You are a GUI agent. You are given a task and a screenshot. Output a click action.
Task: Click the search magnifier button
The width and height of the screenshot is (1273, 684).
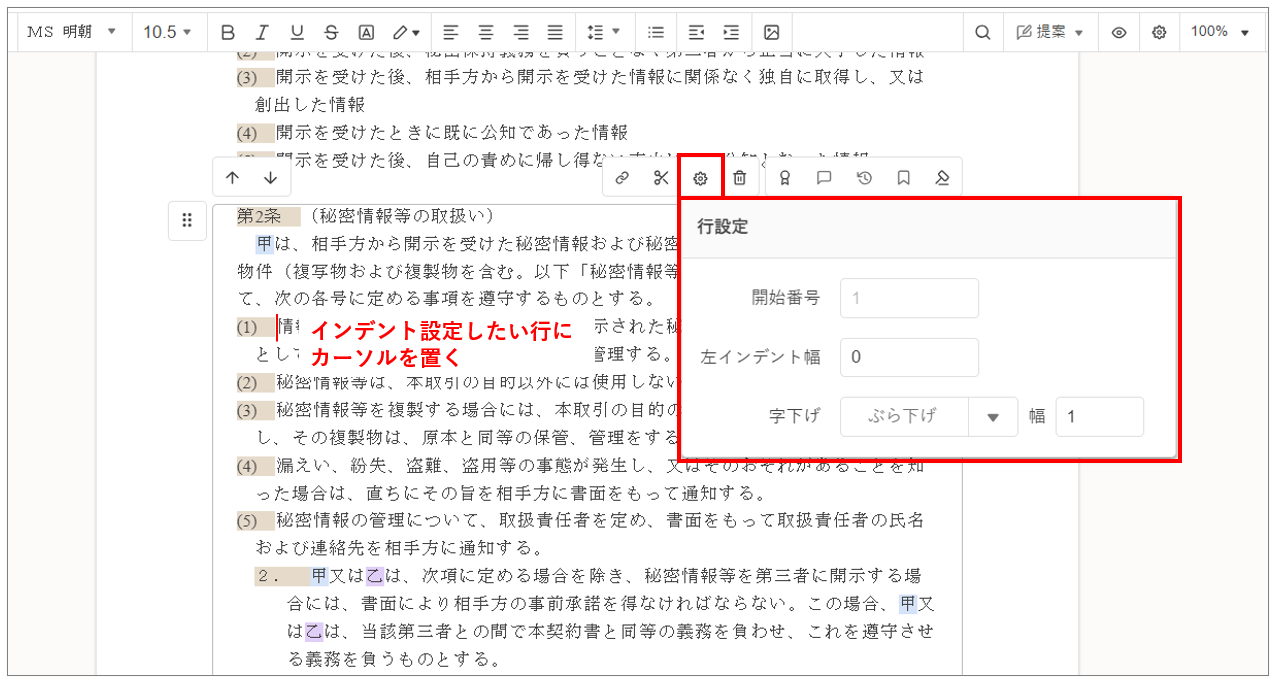click(983, 32)
